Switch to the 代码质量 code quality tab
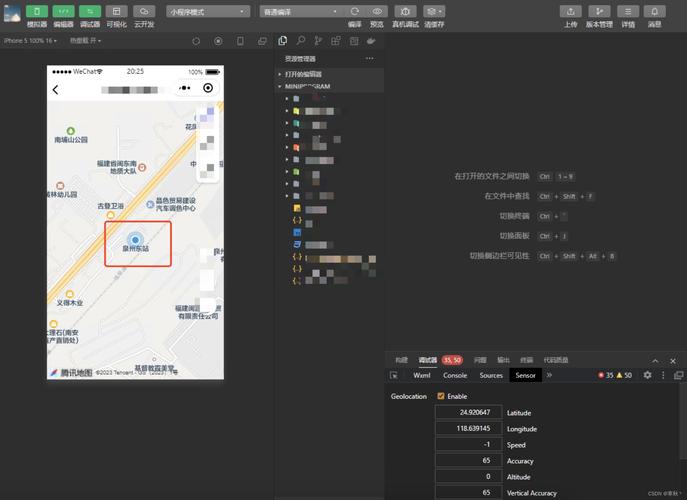The image size is (687, 500). pos(556,360)
